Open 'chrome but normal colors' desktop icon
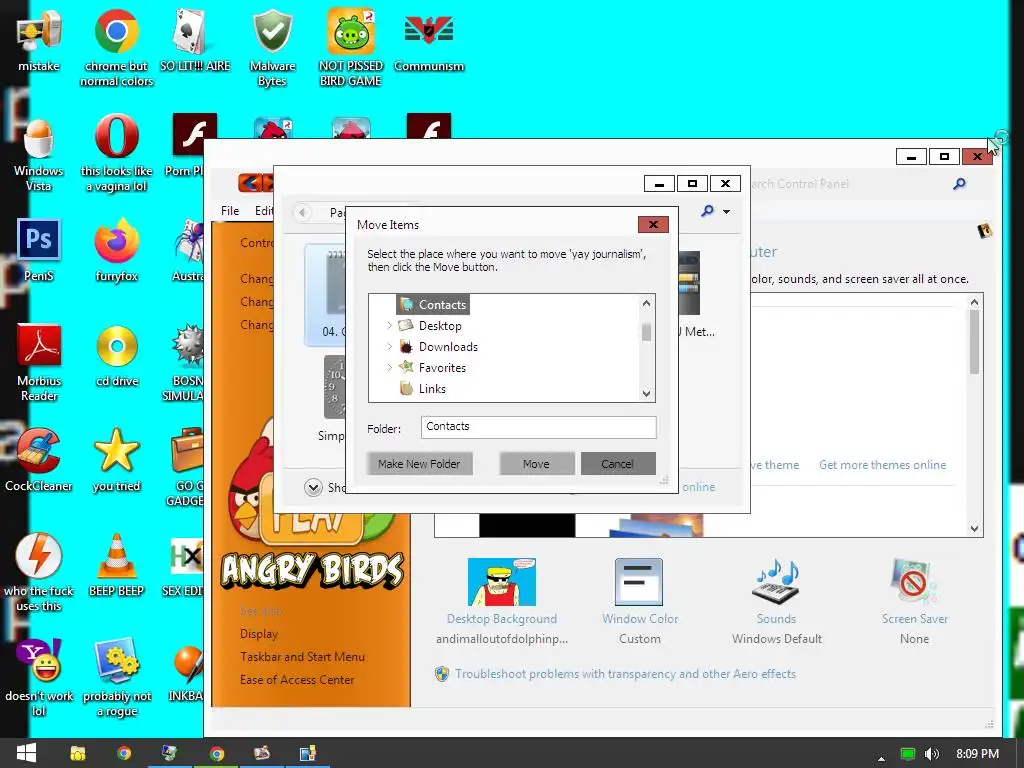Screen dimensions: 1024x768 click(x=116, y=48)
